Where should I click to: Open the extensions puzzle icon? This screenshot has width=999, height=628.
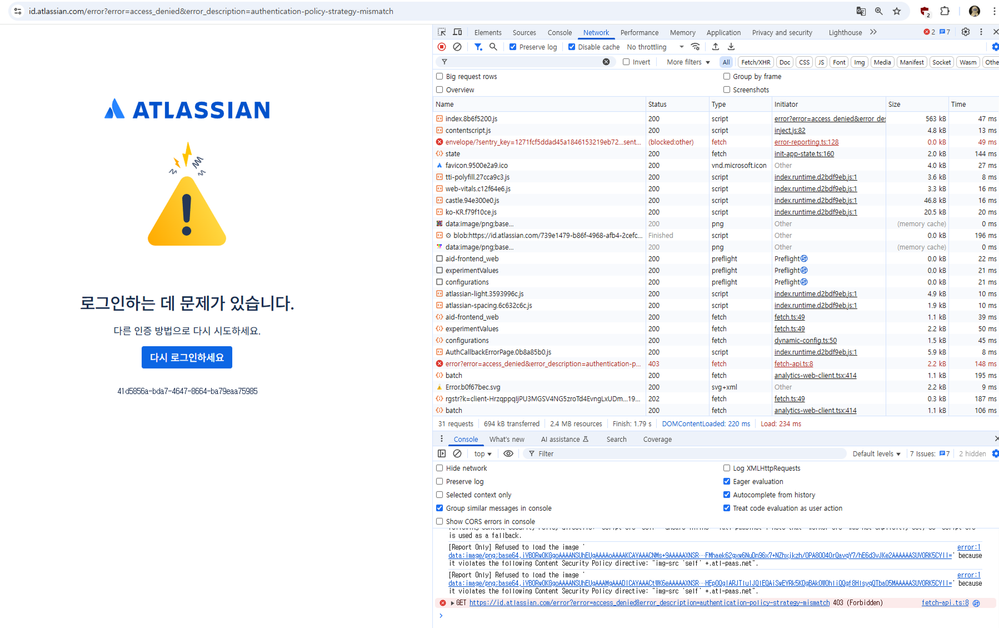pos(945,11)
